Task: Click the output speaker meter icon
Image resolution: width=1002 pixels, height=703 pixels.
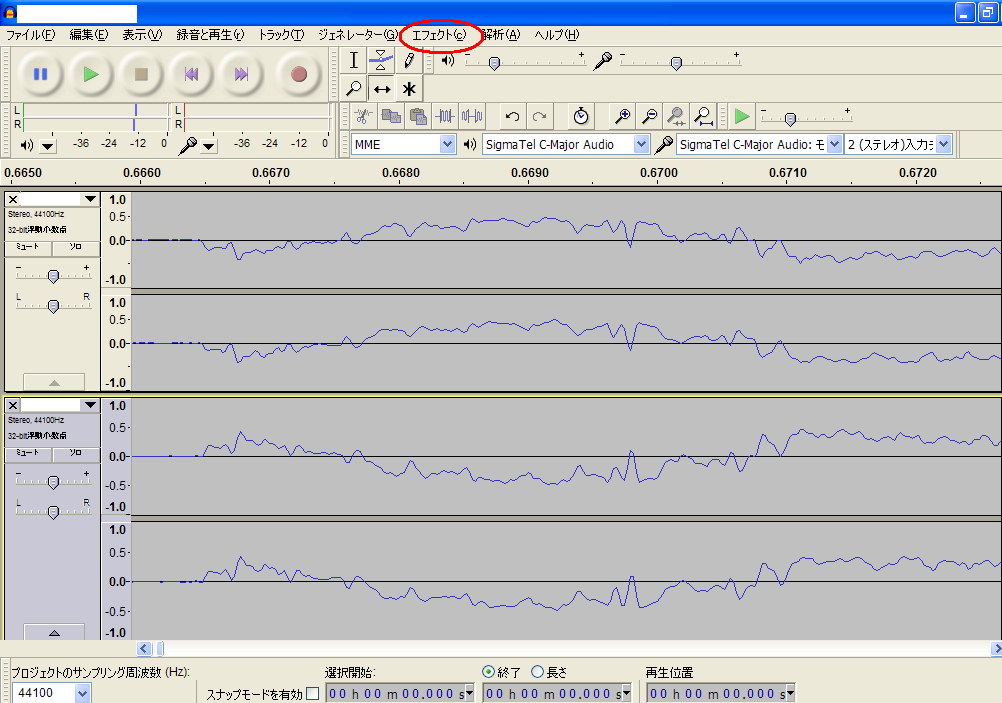Action: point(27,146)
